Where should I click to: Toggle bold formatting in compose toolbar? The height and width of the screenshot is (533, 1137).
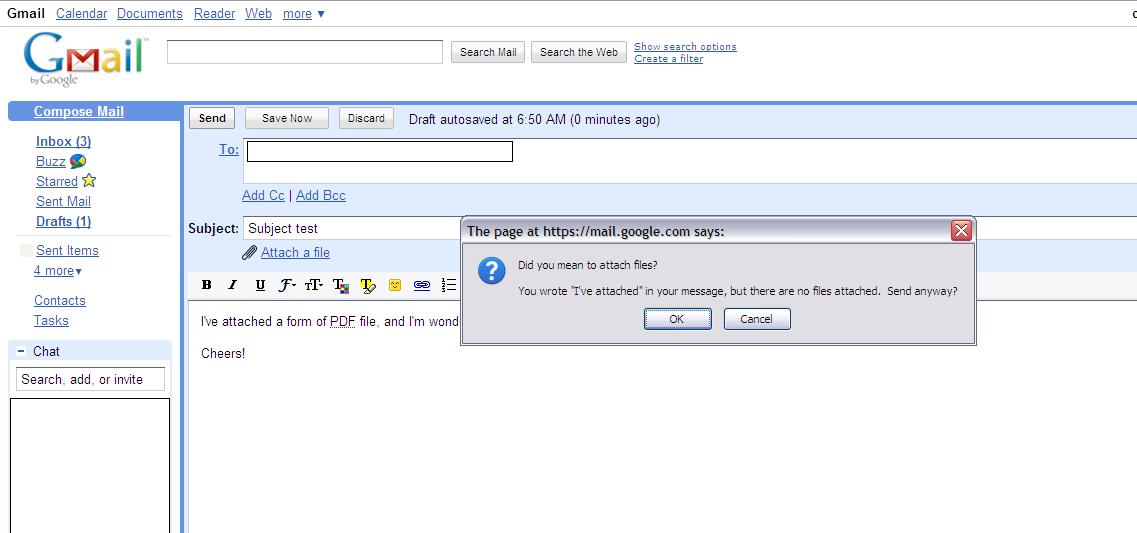(207, 285)
